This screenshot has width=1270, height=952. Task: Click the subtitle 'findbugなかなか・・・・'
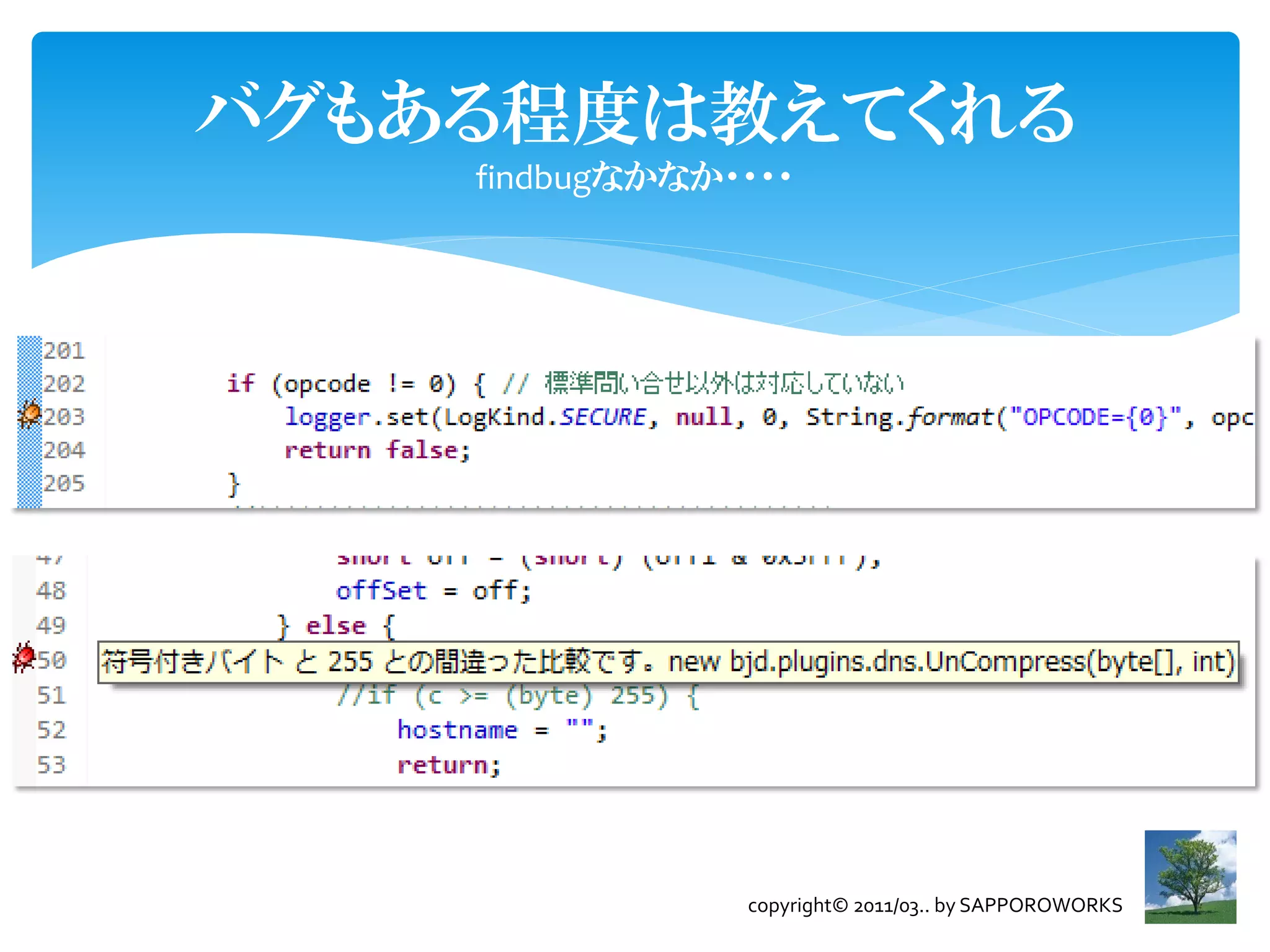click(633, 177)
